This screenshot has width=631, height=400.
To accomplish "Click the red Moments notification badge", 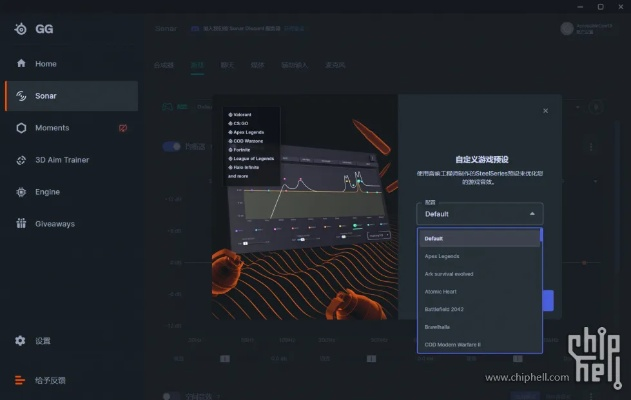I will pyautogui.click(x=122, y=128).
